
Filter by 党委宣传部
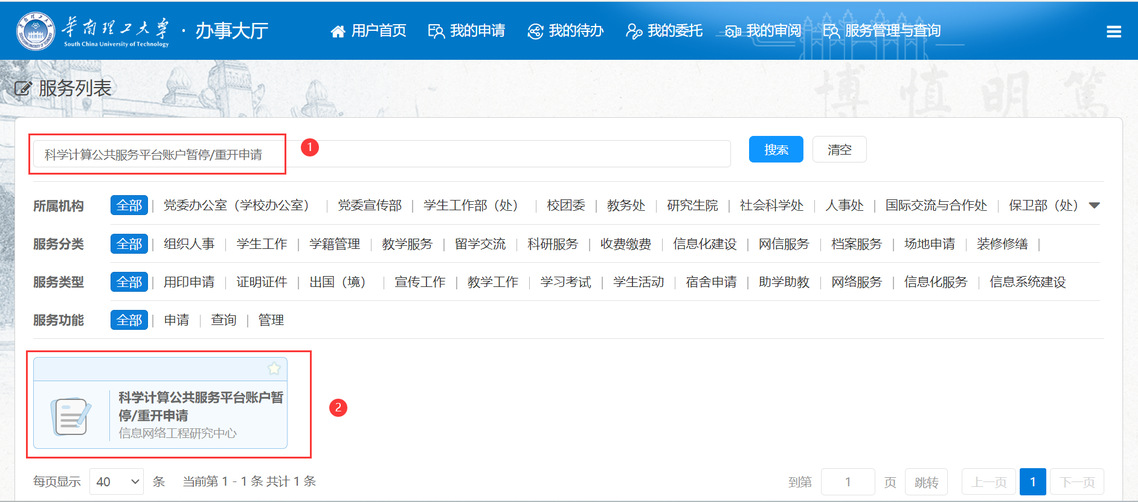click(x=369, y=205)
